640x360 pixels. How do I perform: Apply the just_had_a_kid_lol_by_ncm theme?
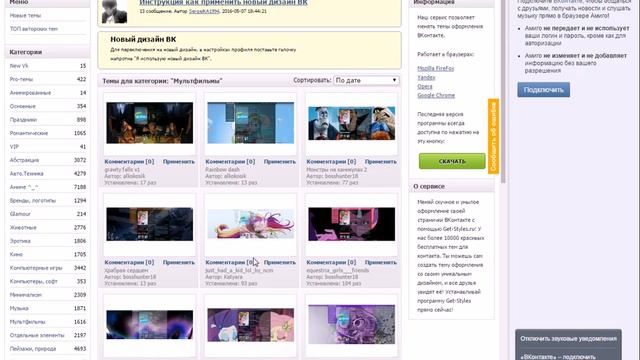(x=280, y=262)
